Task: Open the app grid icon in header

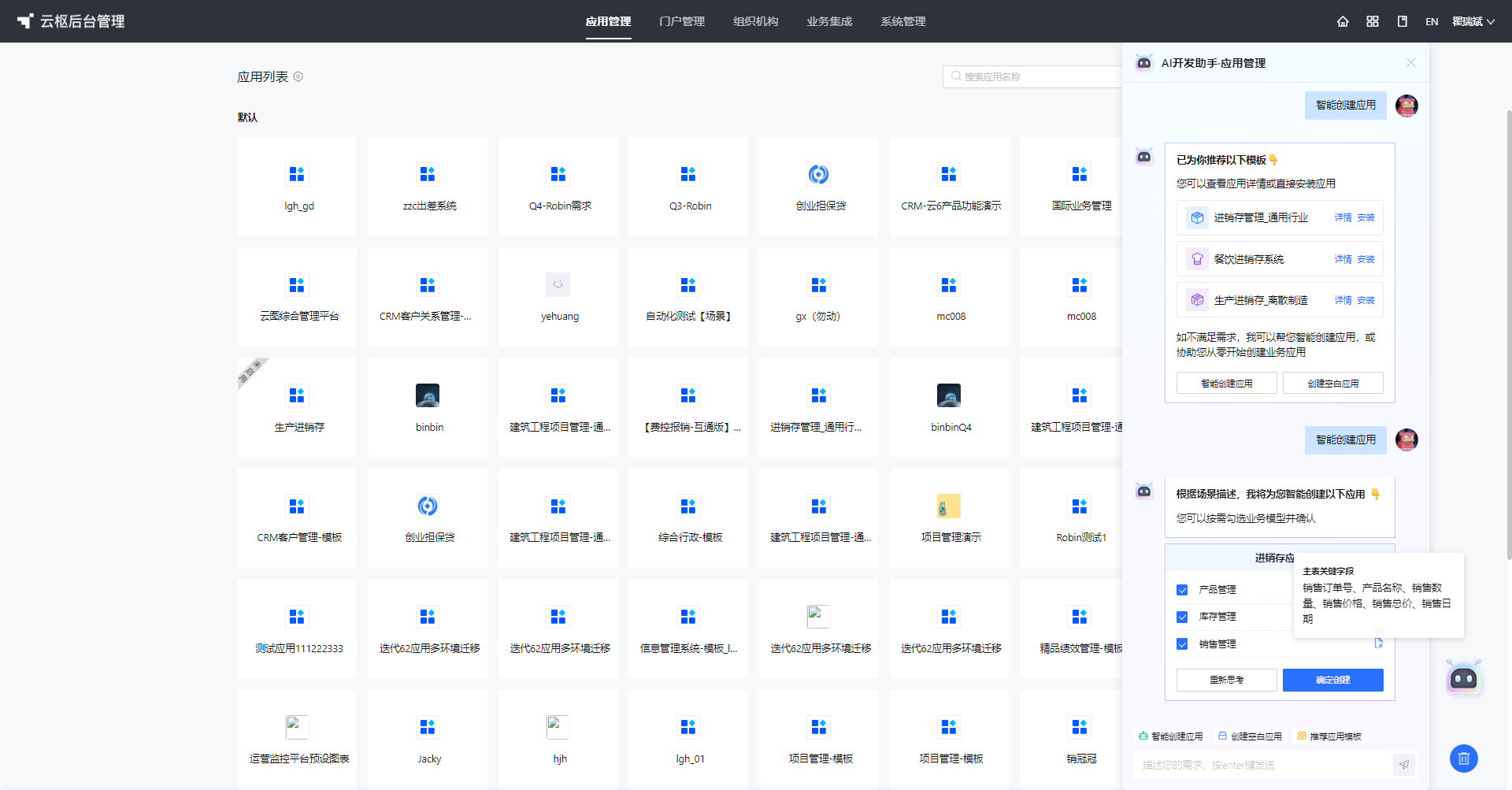Action: point(1373,21)
